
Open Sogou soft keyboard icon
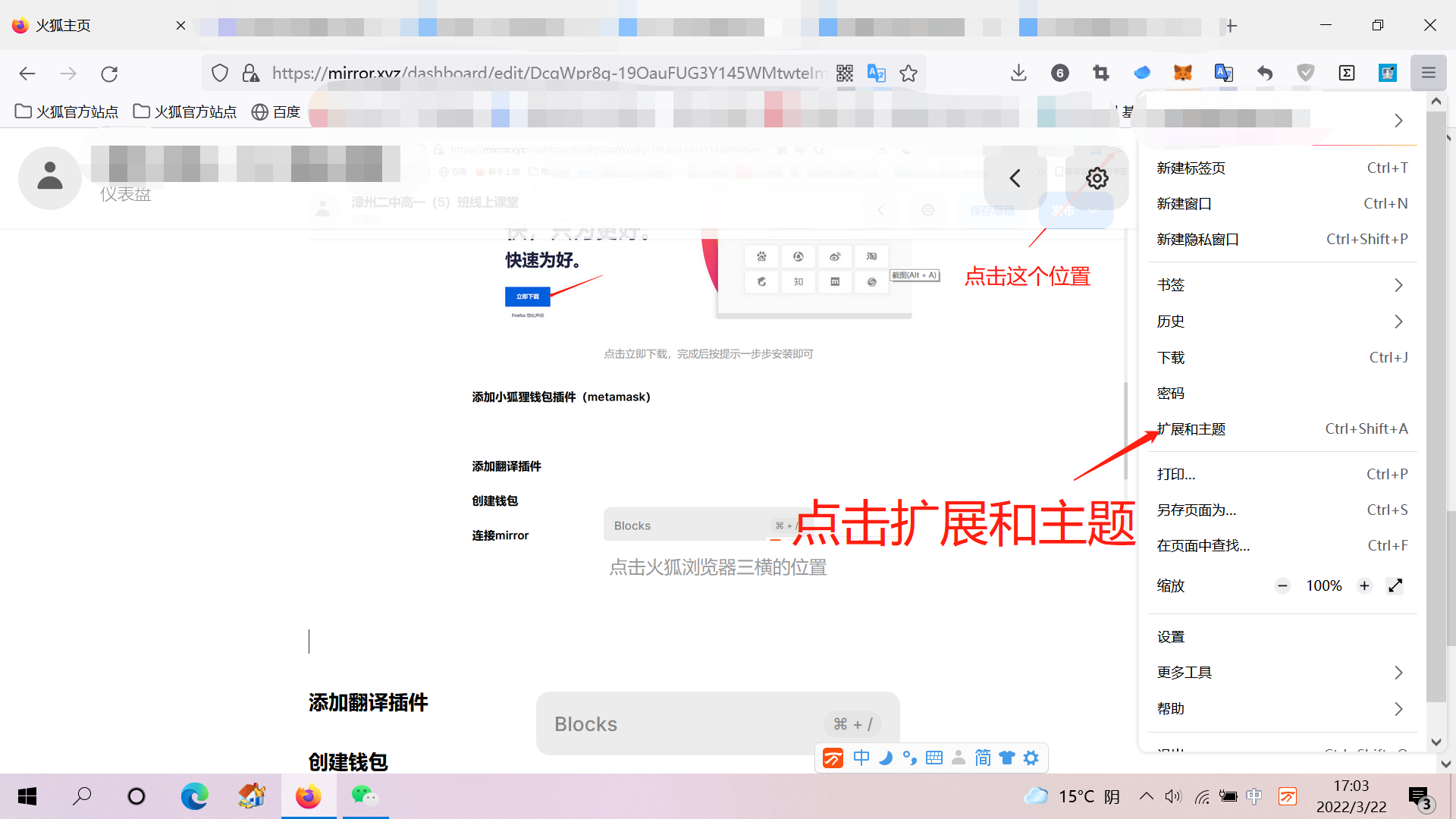[x=934, y=758]
